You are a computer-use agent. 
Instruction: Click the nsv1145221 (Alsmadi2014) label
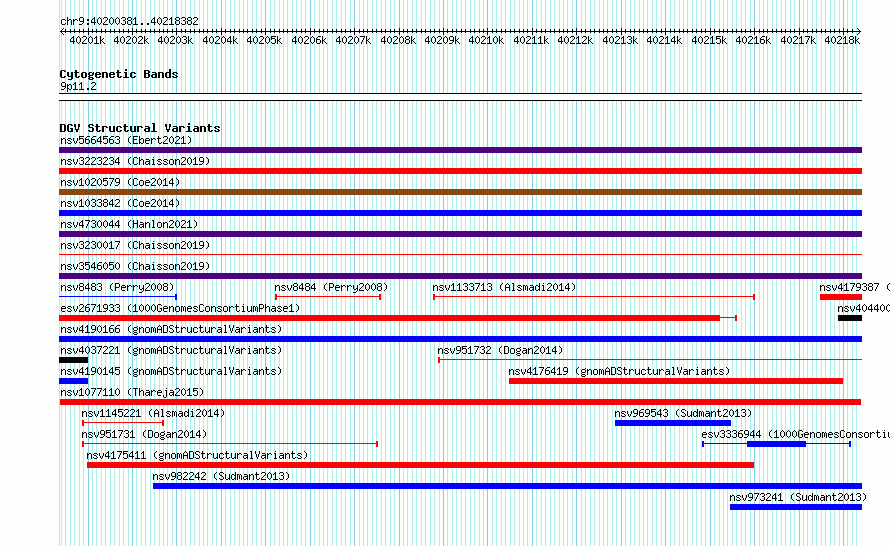[153, 413]
